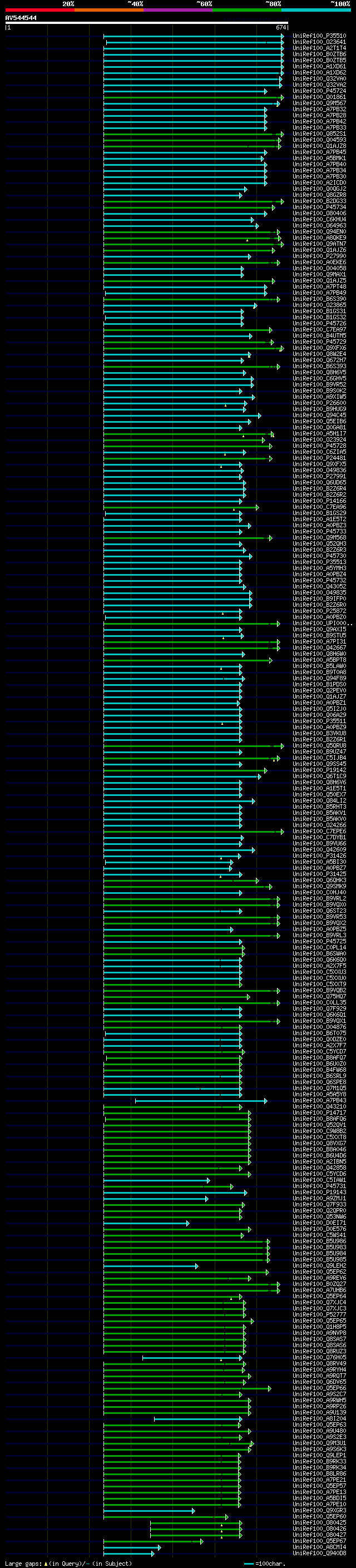Select the UniRef100_A5BMK1 label
The height and width of the screenshot is (1568, 356).
(x=319, y=159)
